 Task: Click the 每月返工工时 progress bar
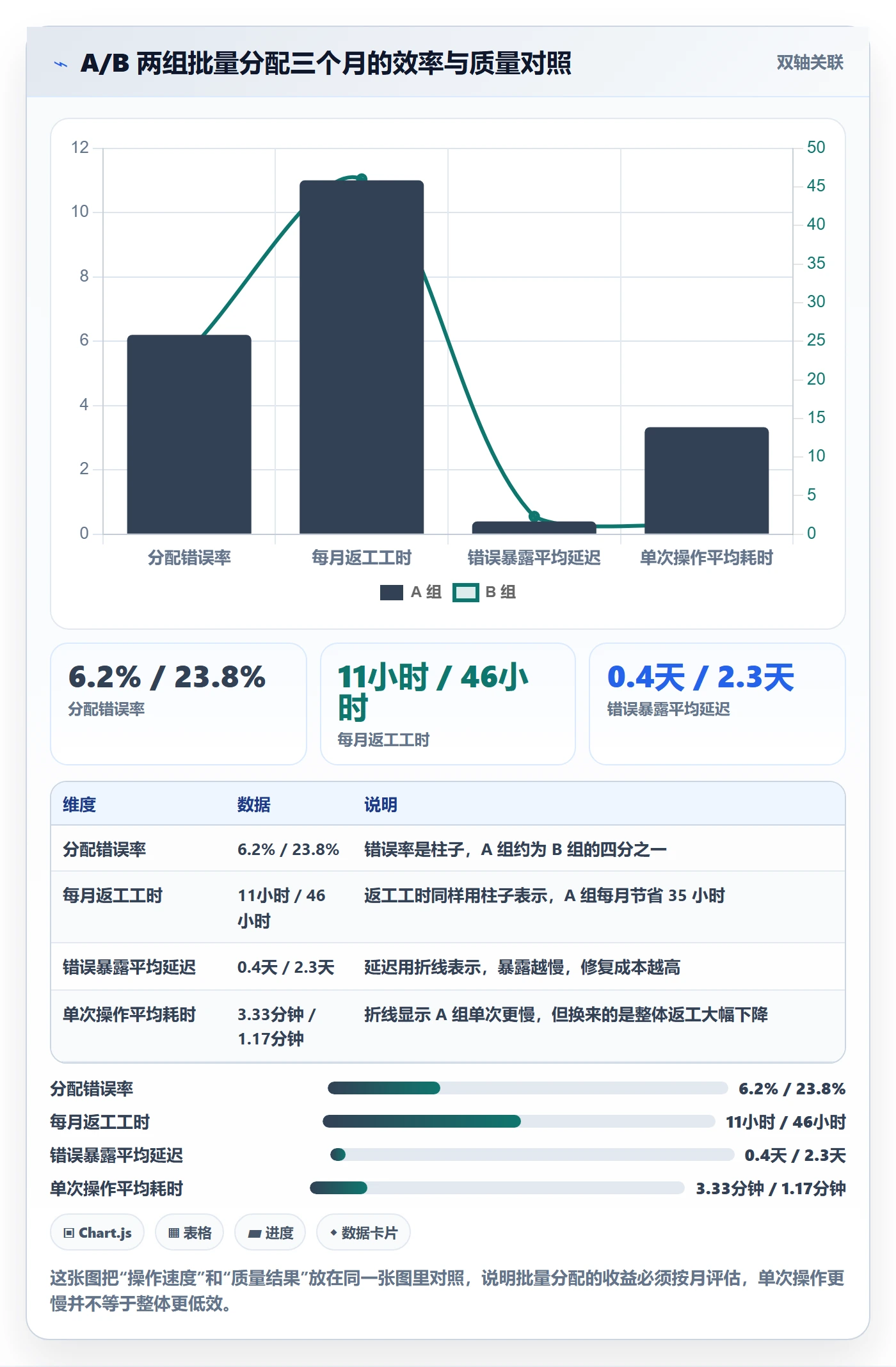click(x=519, y=1121)
